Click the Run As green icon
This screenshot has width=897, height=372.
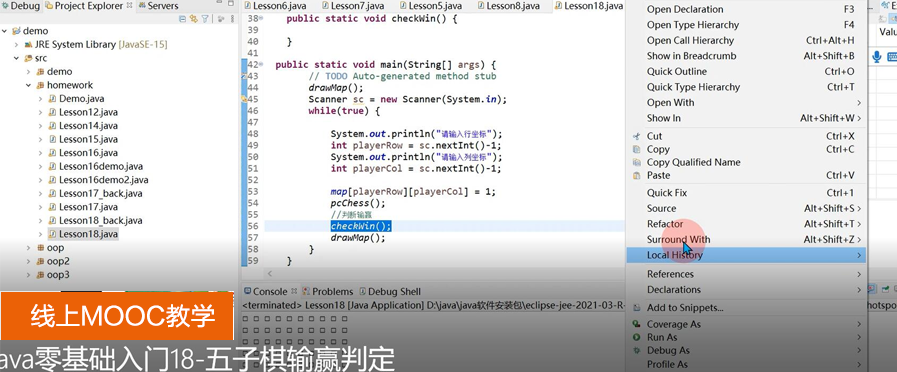pos(636,337)
